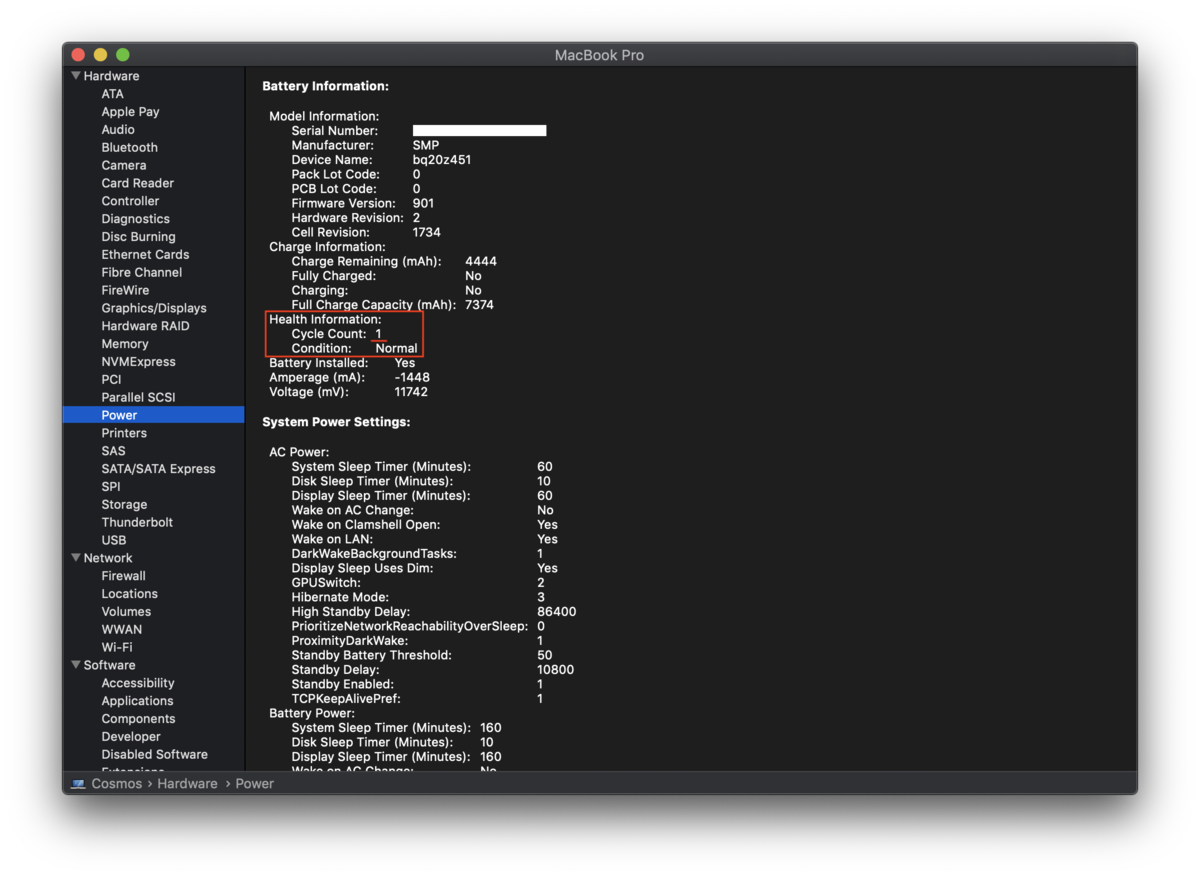The image size is (1200, 877).
Task: Click the computer icon in path bar
Action: (x=78, y=784)
